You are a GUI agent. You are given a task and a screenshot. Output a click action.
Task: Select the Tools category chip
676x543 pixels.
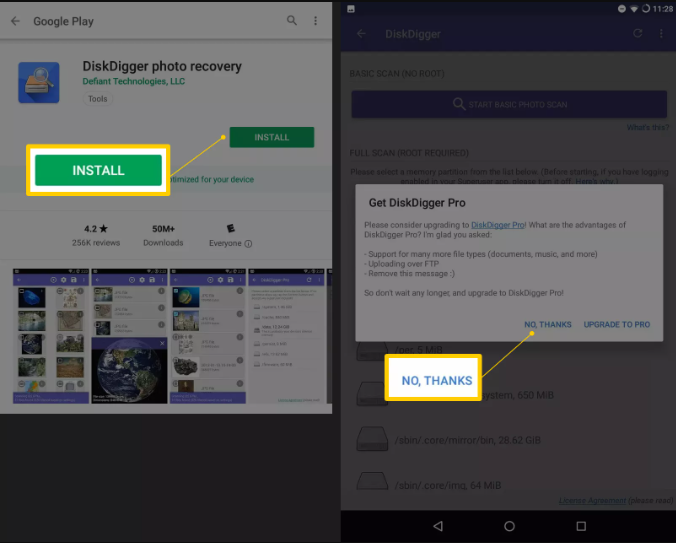(97, 99)
